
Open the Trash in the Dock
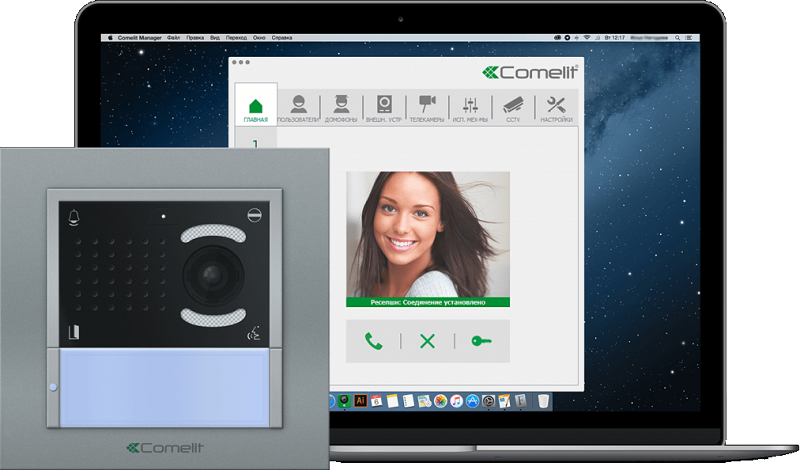point(543,401)
